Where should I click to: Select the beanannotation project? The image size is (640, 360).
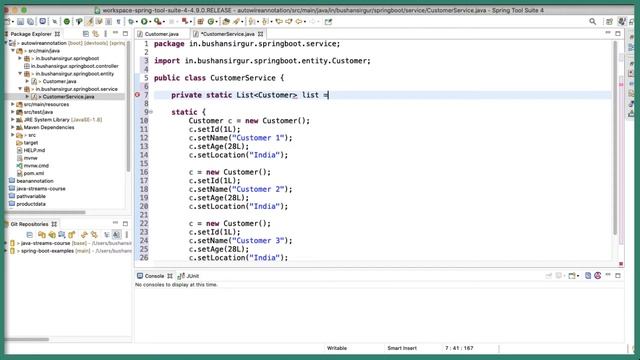pyautogui.click(x=35, y=181)
